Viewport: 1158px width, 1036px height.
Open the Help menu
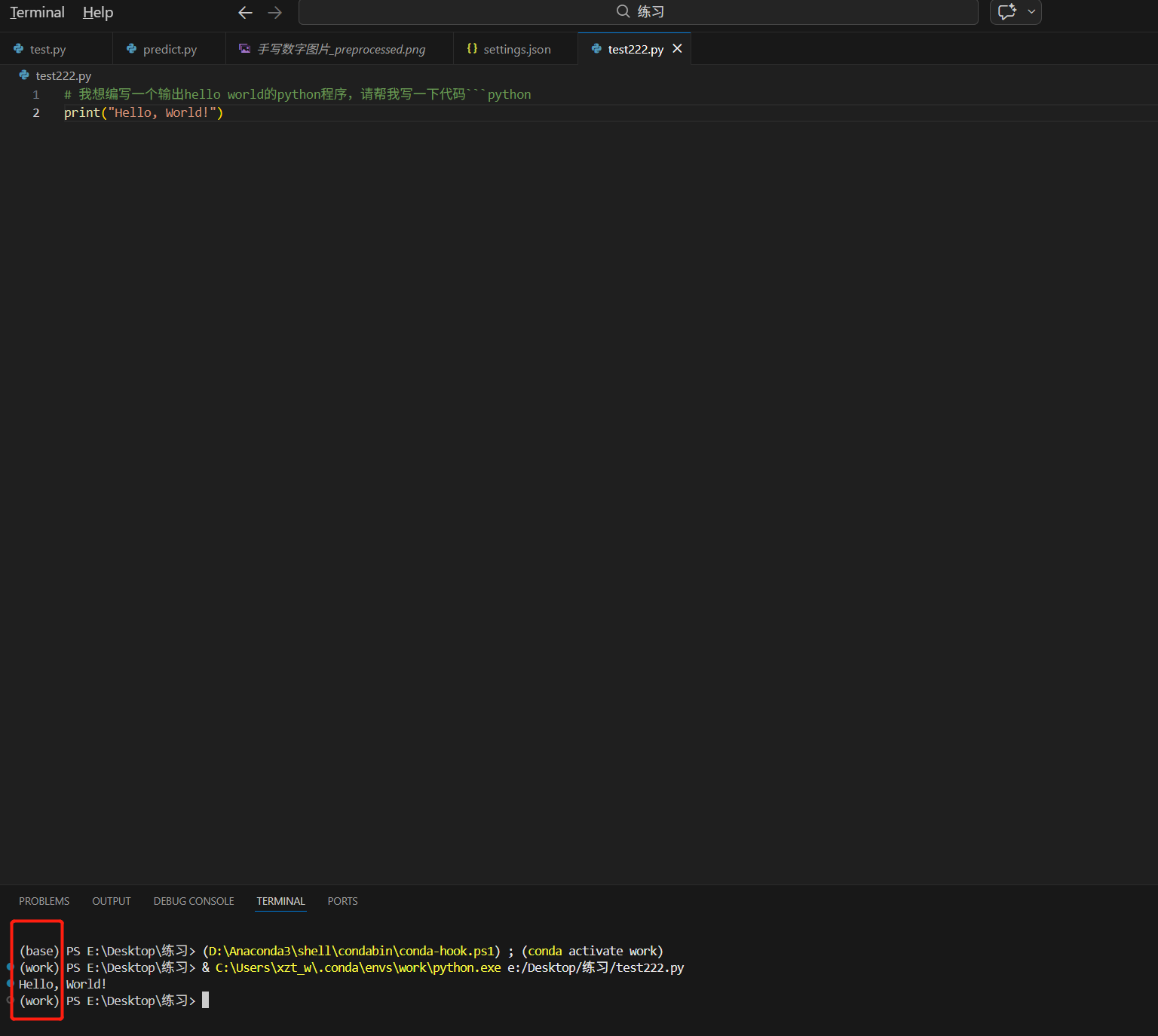coord(98,13)
